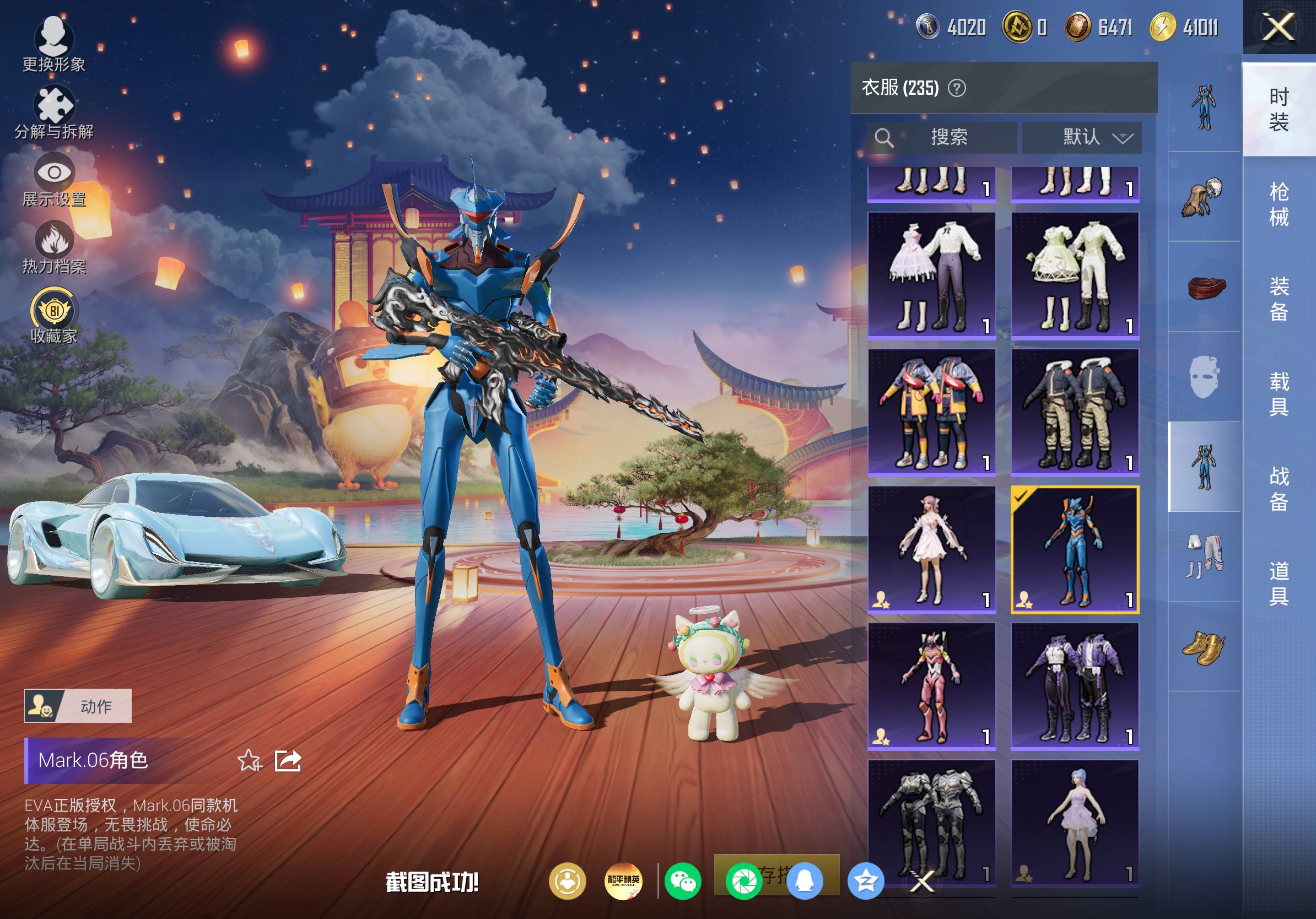The width and height of the screenshot is (1316, 919).
Task: Favorite Mark.06角色 with the star icon
Action: pos(249,760)
